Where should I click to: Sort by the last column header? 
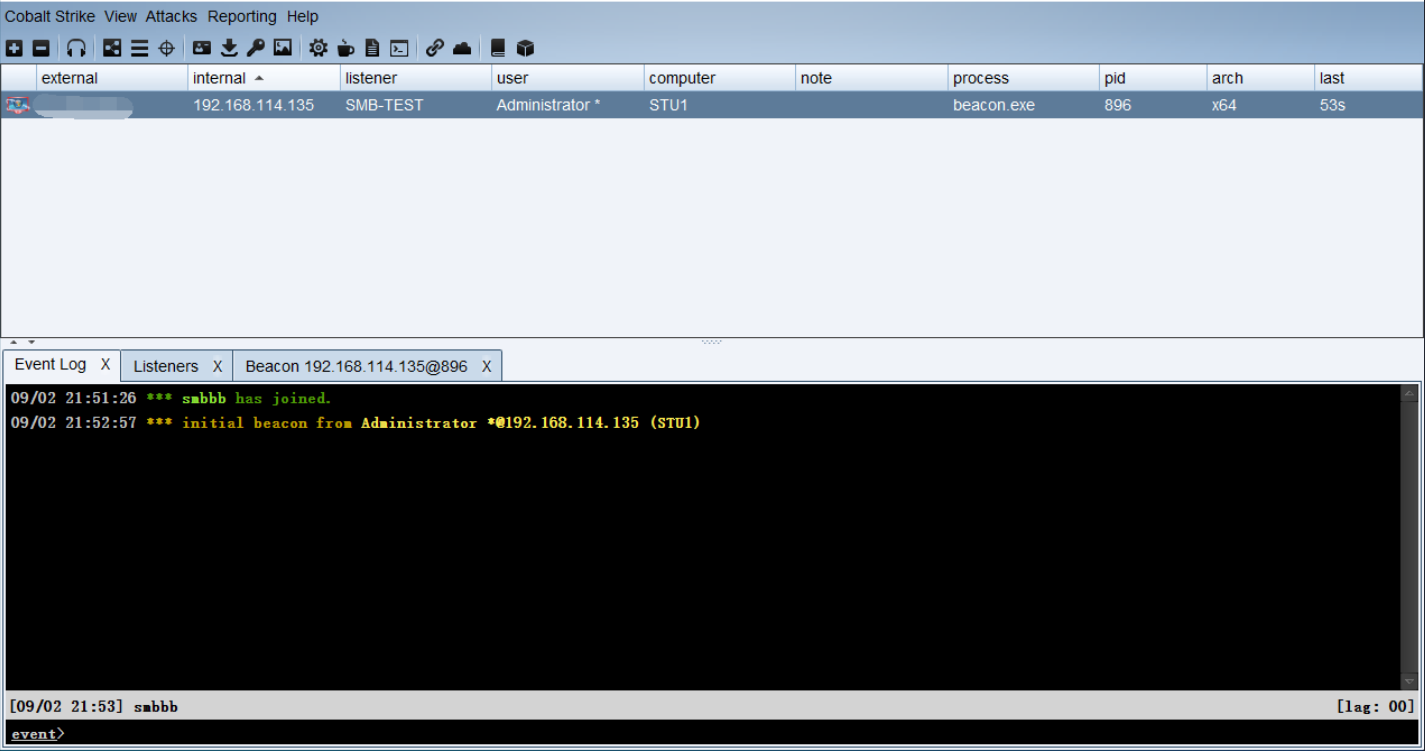[1369, 78]
